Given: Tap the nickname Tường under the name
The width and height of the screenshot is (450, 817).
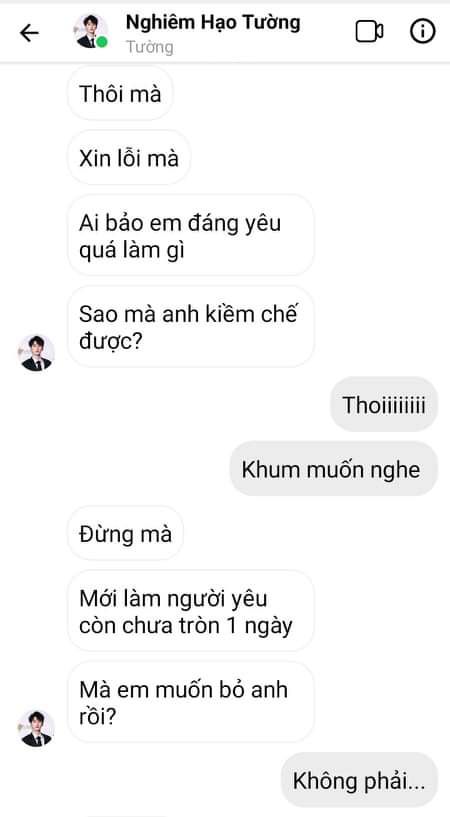Looking at the screenshot, I should pyautogui.click(x=149, y=47).
